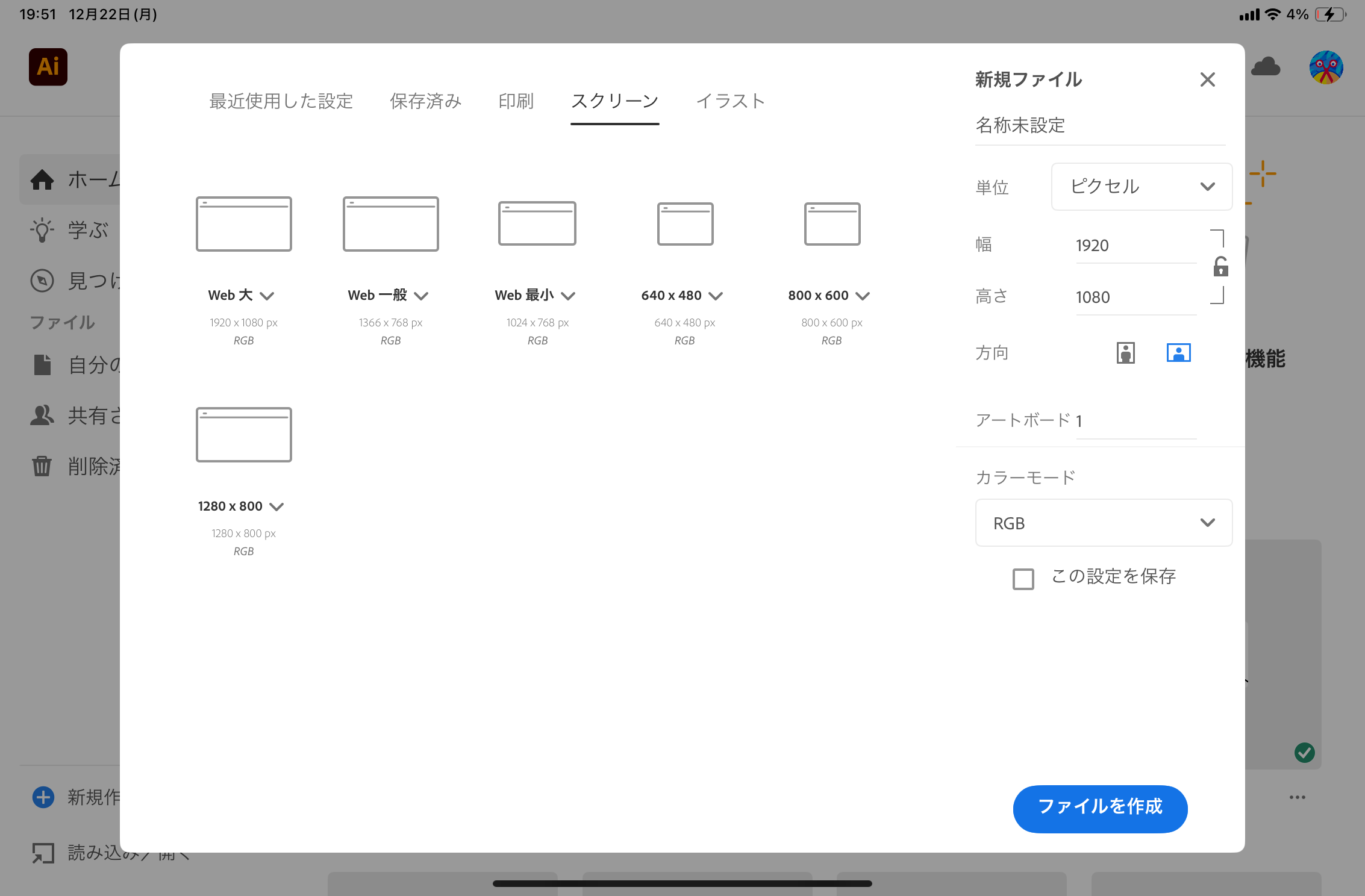The width and height of the screenshot is (1365, 896).
Task: Open the cloud sync status icon
Action: pyautogui.click(x=1266, y=67)
